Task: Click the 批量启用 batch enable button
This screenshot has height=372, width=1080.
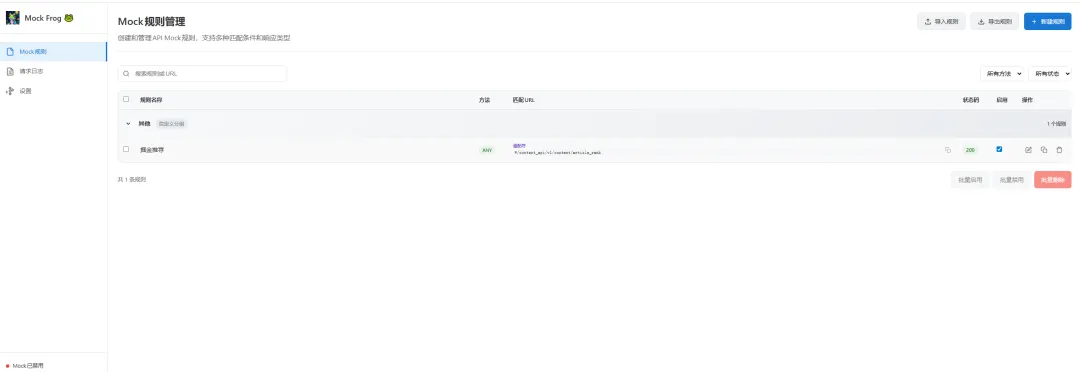Action: 970,180
